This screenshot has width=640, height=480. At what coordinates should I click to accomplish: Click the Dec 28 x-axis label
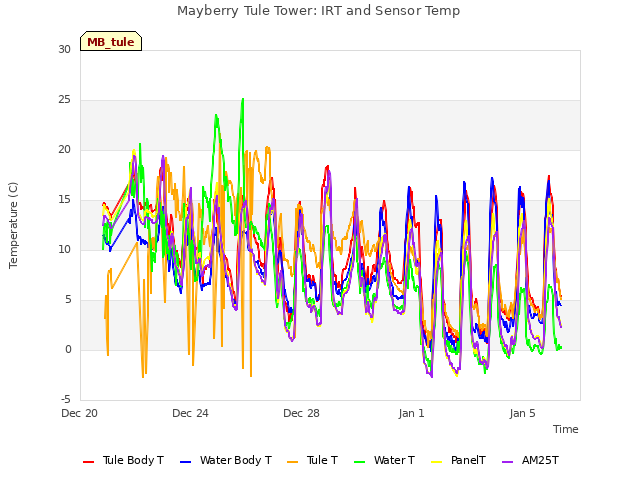302,413
